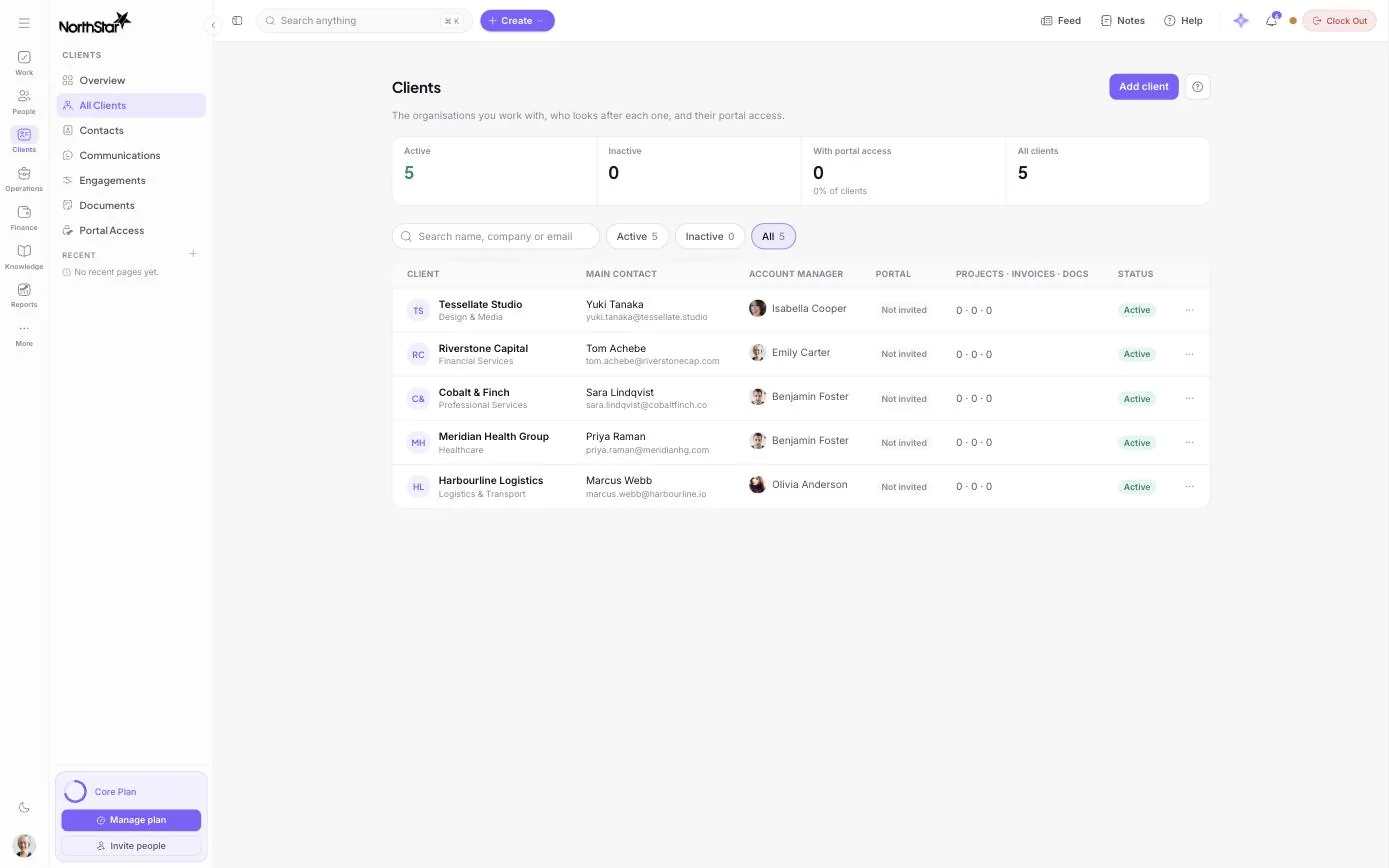Open Communications in the sidebar
The width and height of the screenshot is (1389, 868).
[x=131, y=155]
